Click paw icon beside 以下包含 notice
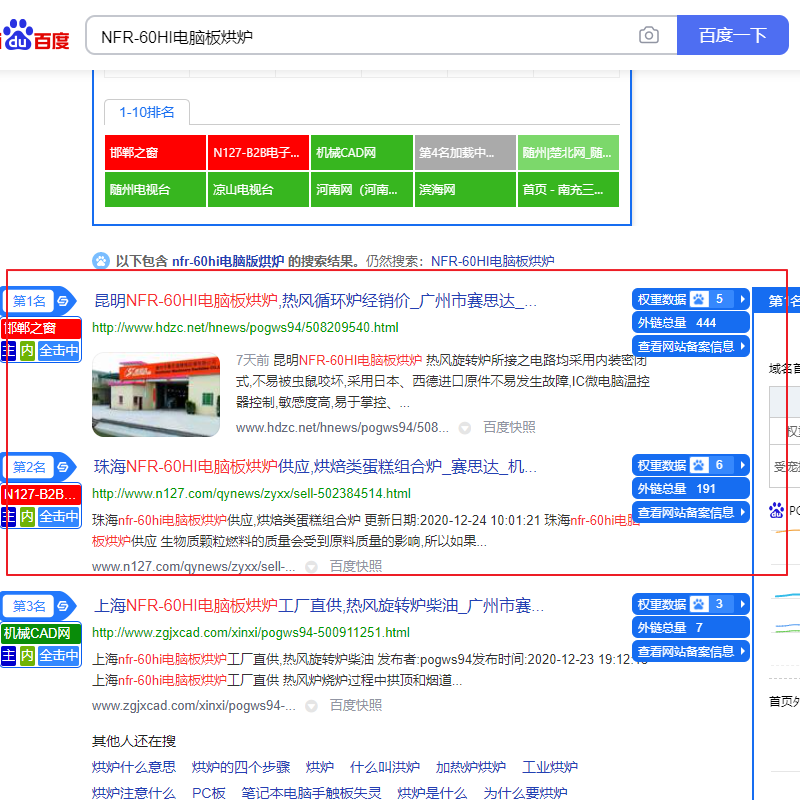 point(101,261)
